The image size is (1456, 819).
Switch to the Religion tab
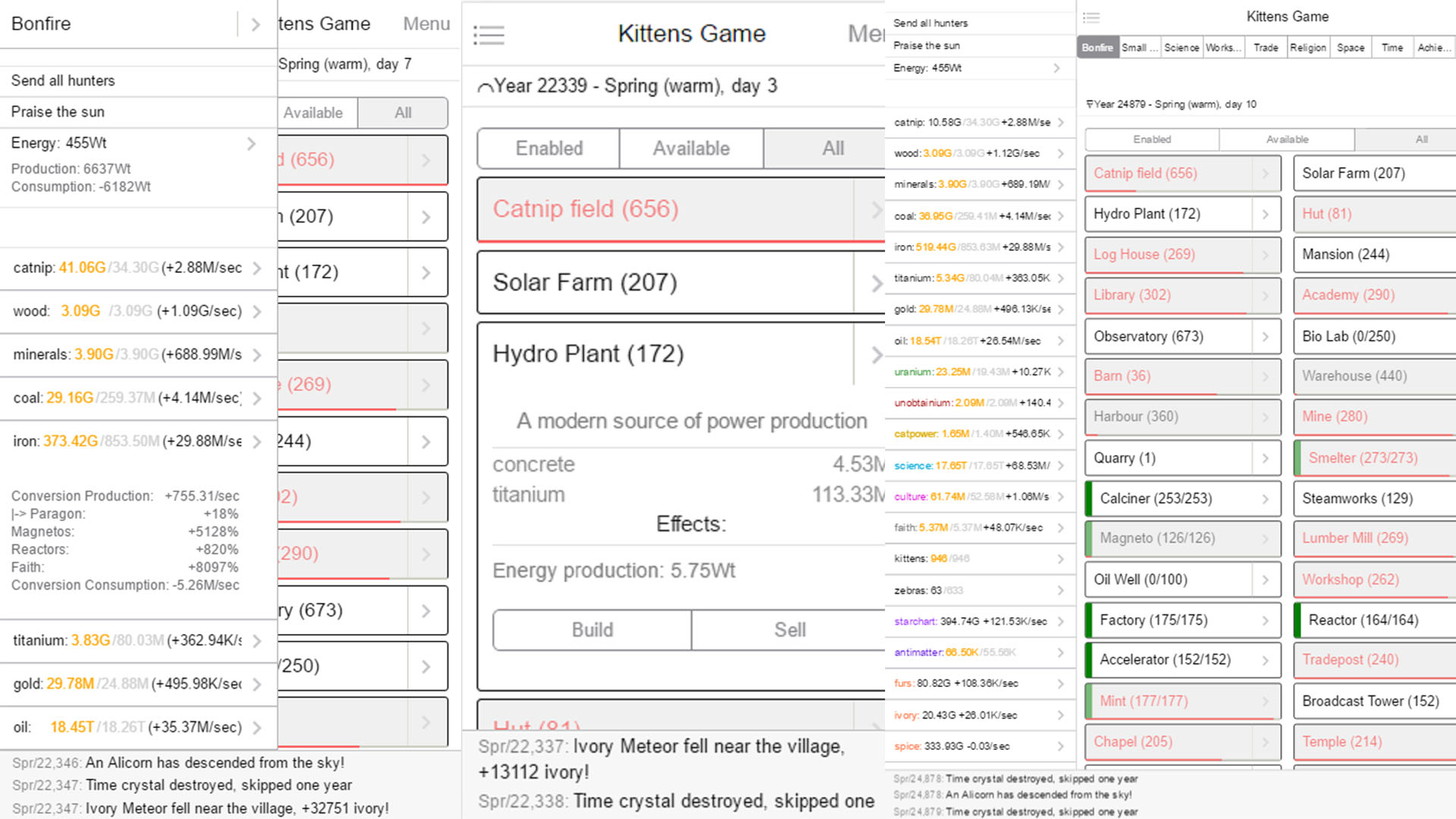(1308, 48)
